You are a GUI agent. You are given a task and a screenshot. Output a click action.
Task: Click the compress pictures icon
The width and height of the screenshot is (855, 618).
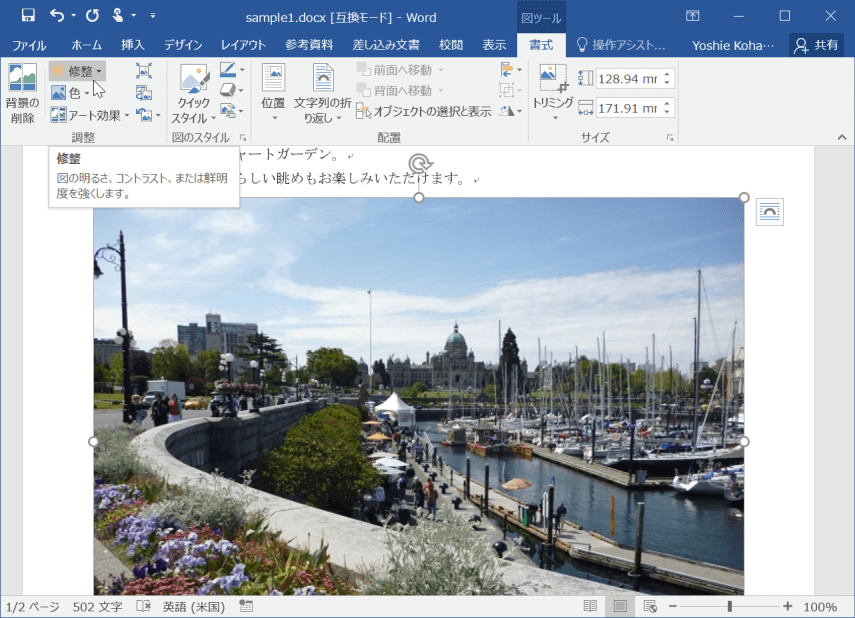[144, 70]
